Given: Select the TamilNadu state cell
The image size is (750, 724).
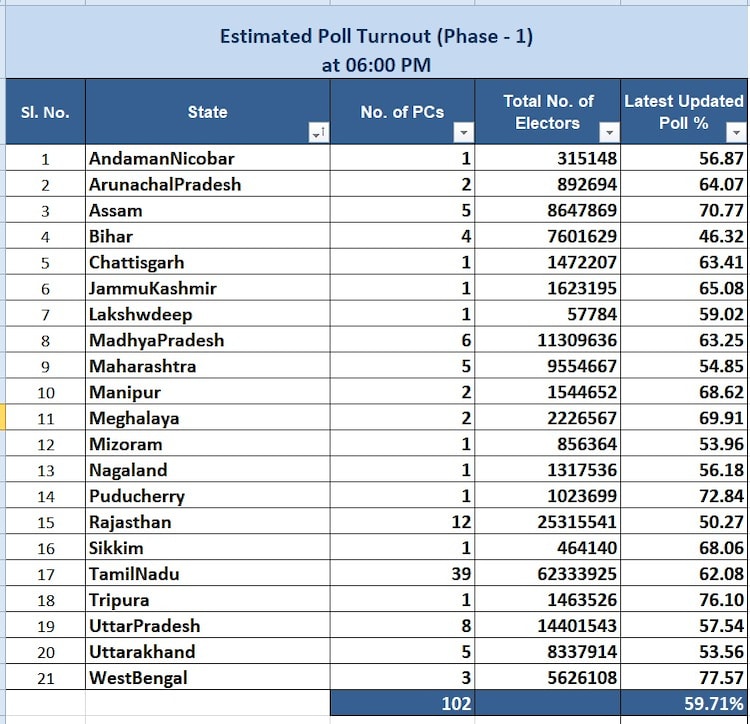Looking at the screenshot, I should [207, 574].
